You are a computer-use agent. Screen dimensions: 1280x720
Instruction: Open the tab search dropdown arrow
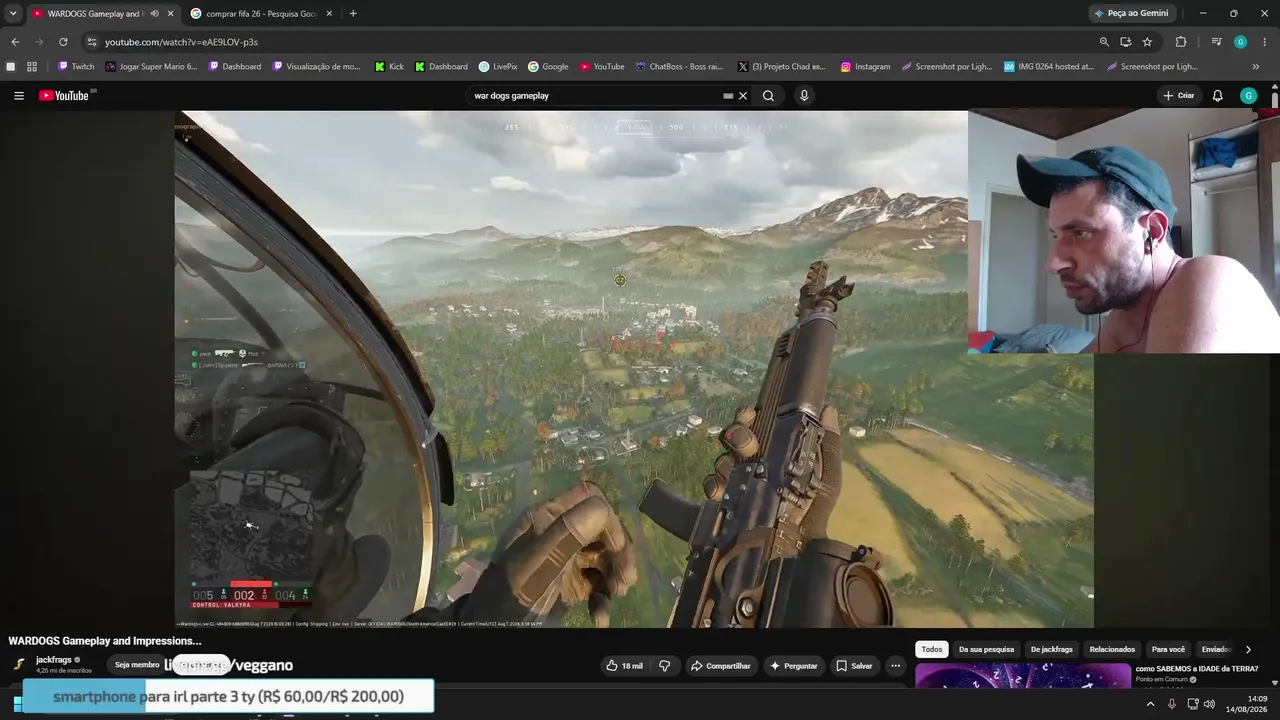(13, 14)
